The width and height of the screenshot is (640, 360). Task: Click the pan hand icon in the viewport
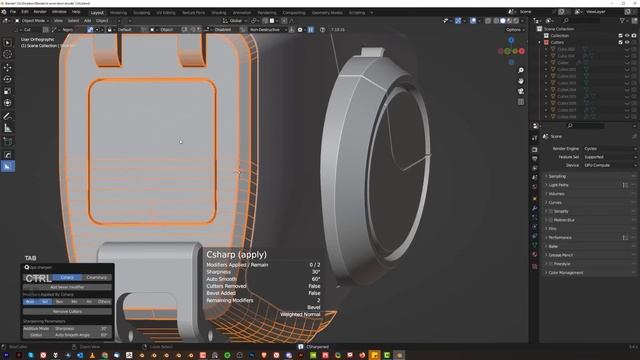pyautogui.click(x=521, y=81)
